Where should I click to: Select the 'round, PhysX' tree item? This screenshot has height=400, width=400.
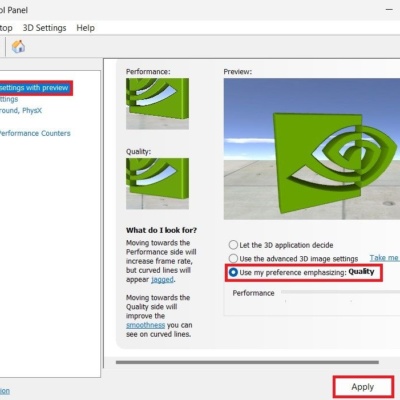(21, 111)
